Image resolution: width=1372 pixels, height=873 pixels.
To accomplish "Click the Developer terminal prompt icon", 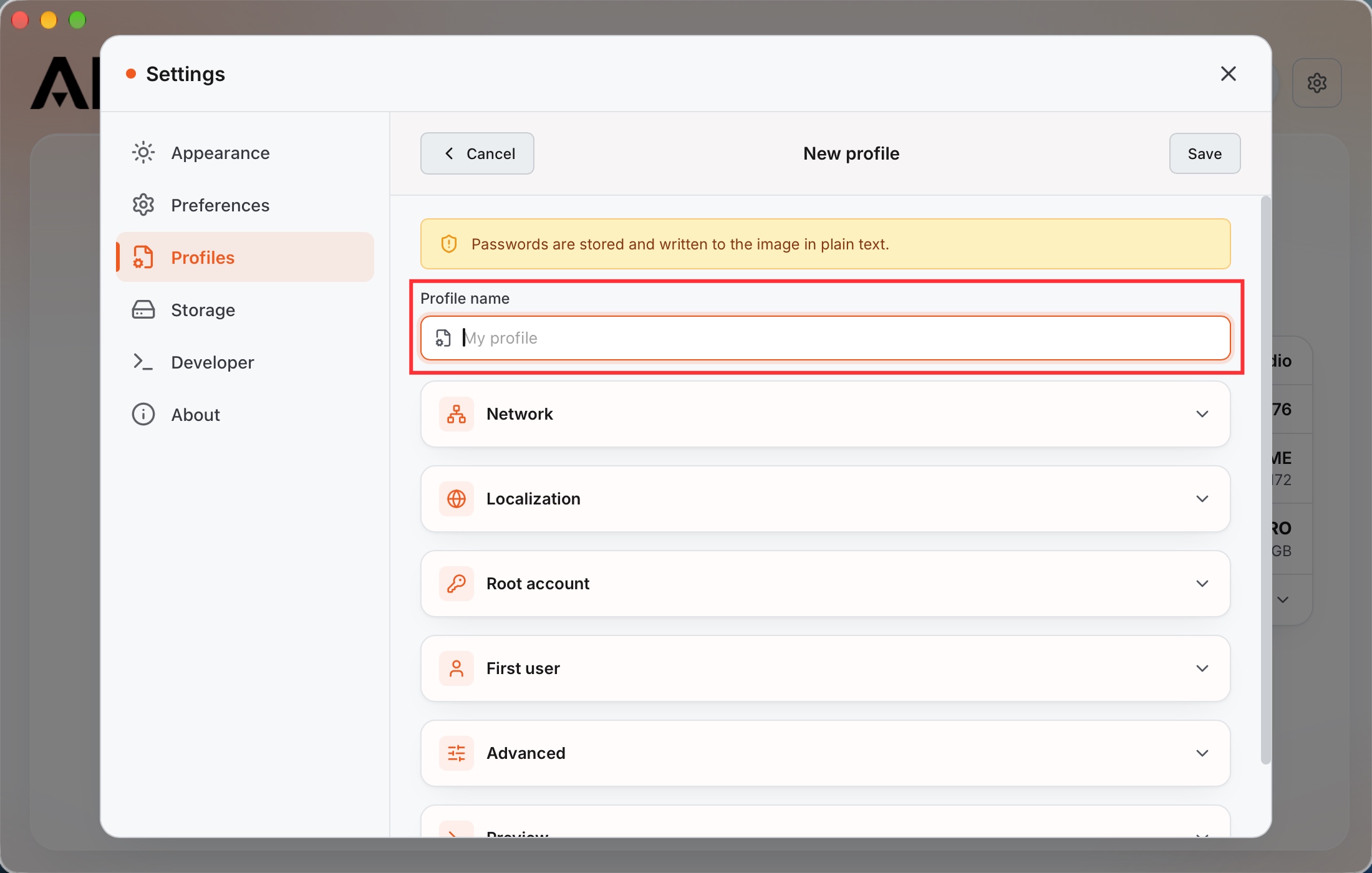I will [143, 362].
